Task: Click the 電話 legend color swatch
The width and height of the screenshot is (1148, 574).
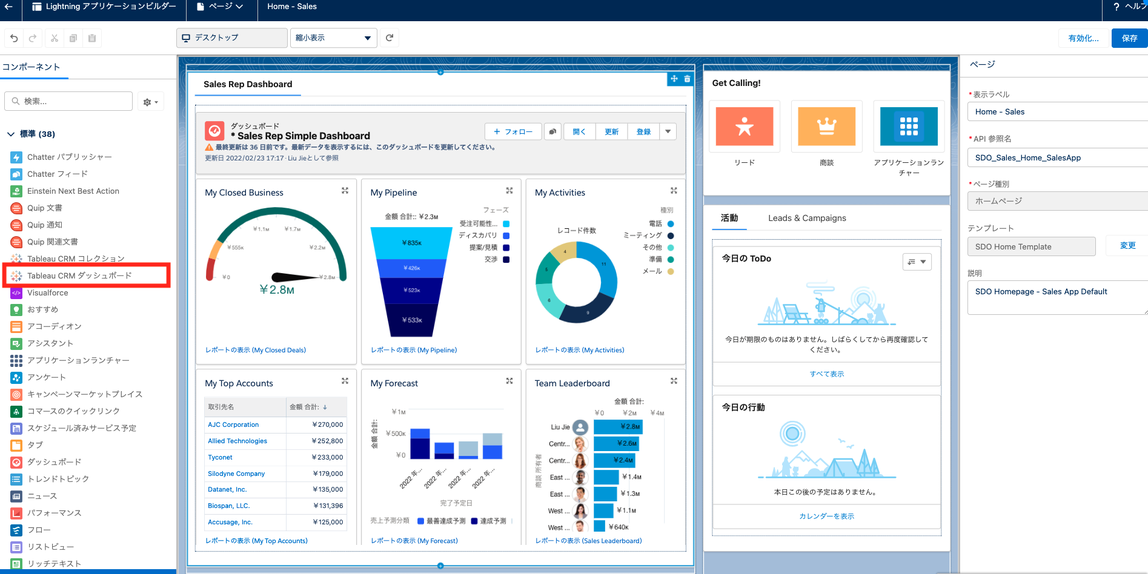Action: (670, 223)
